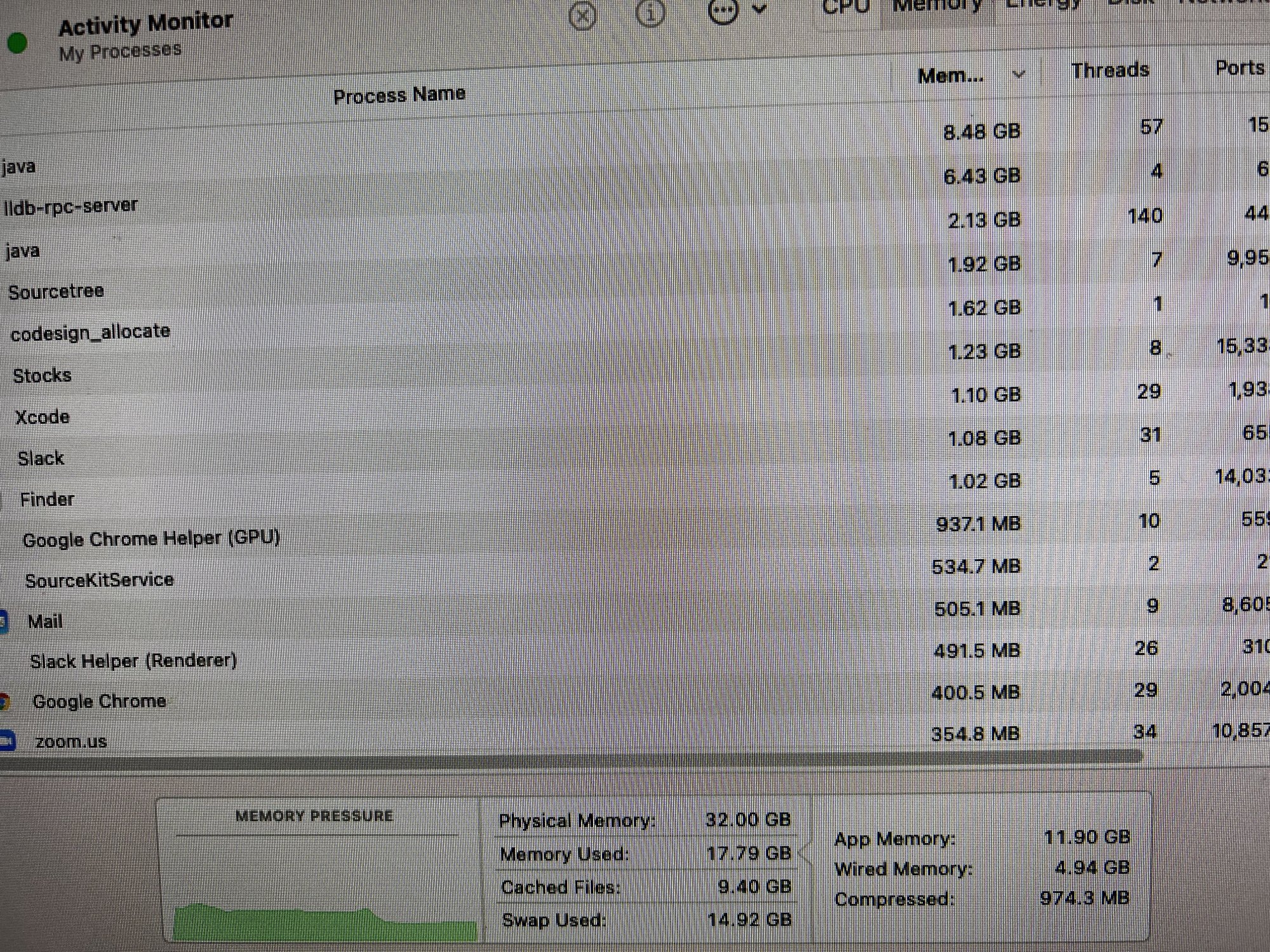Click the 400.5 MB memory value

click(975, 692)
